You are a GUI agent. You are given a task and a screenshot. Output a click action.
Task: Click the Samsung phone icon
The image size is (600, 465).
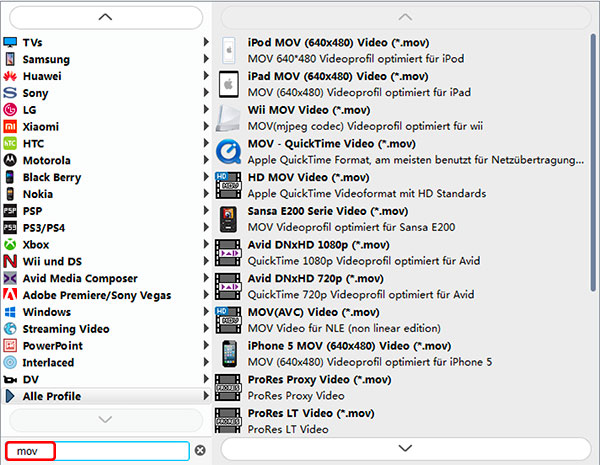point(10,59)
